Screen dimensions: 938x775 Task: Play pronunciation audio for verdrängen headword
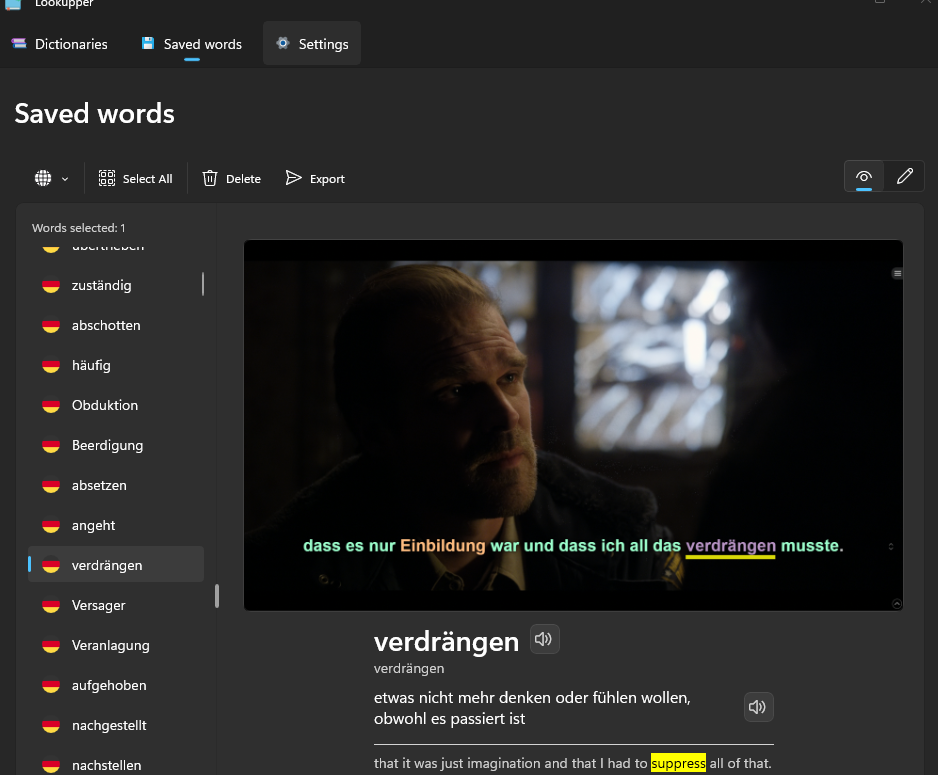click(544, 640)
